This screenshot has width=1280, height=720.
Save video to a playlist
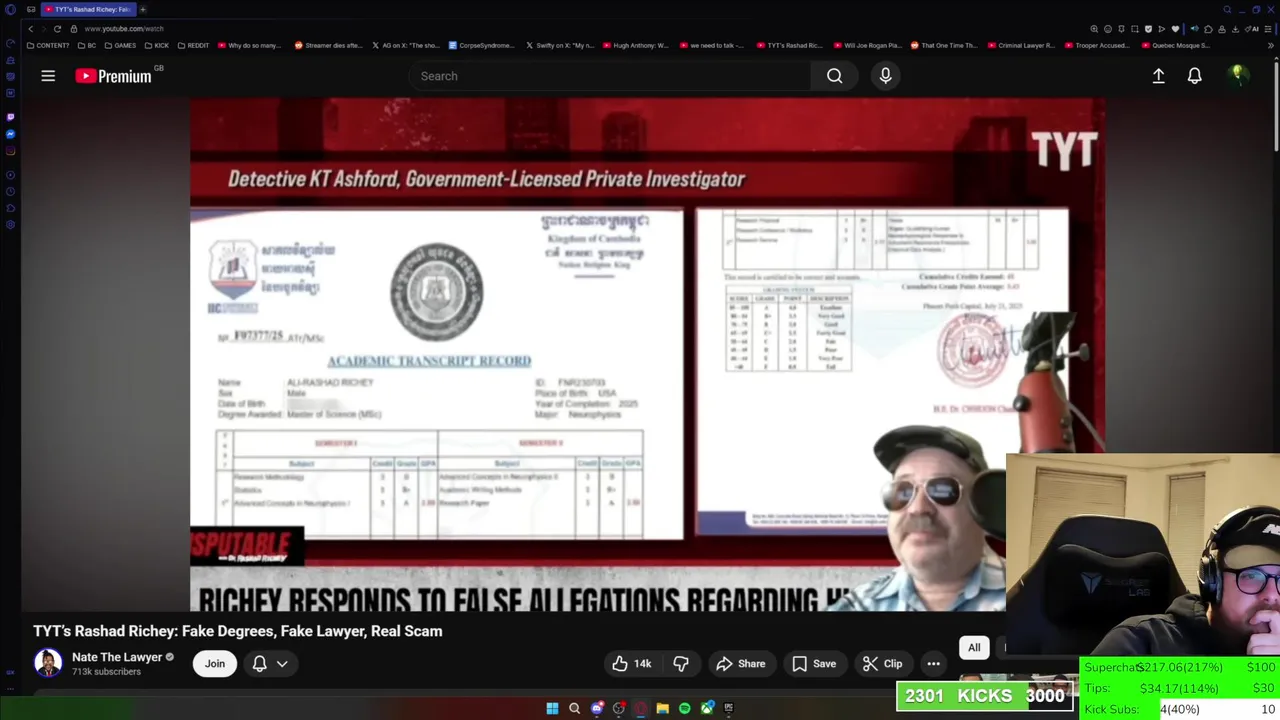click(813, 664)
